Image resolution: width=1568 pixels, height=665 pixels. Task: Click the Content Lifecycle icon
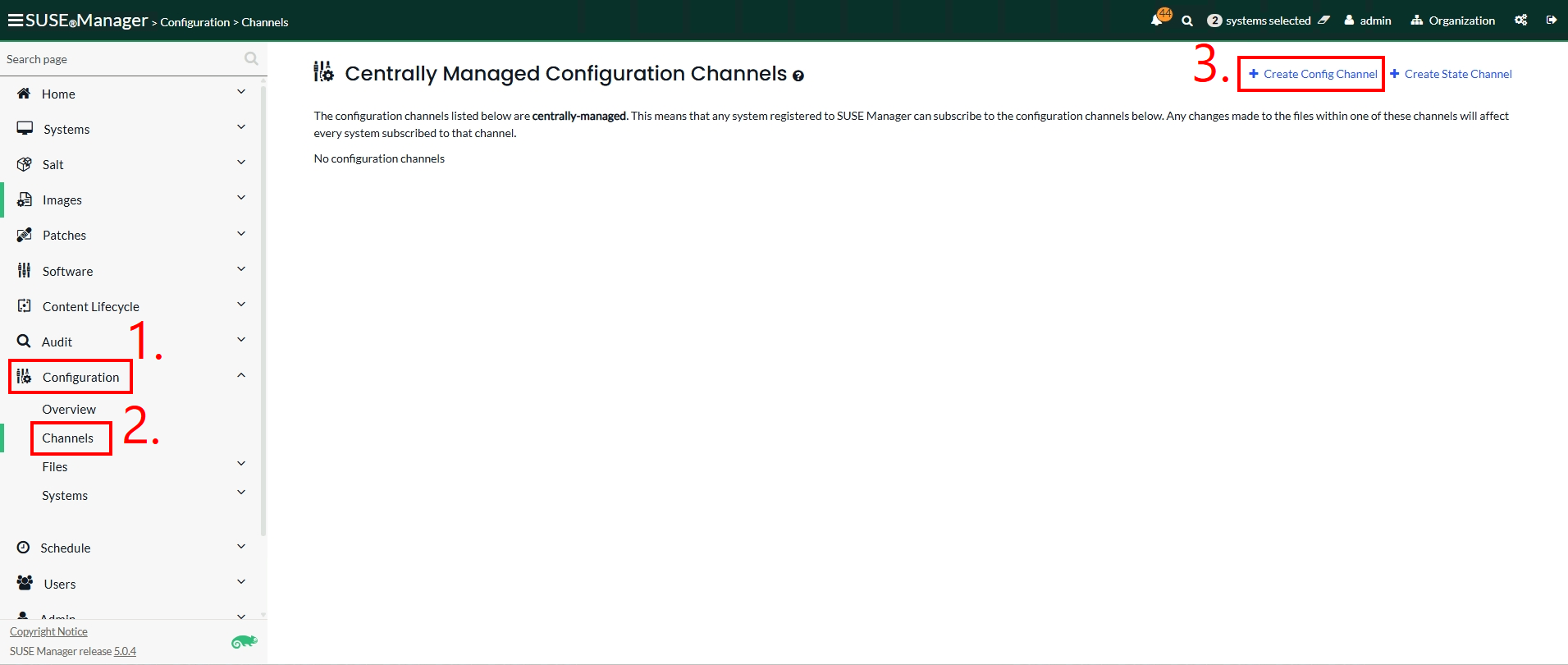(x=25, y=305)
